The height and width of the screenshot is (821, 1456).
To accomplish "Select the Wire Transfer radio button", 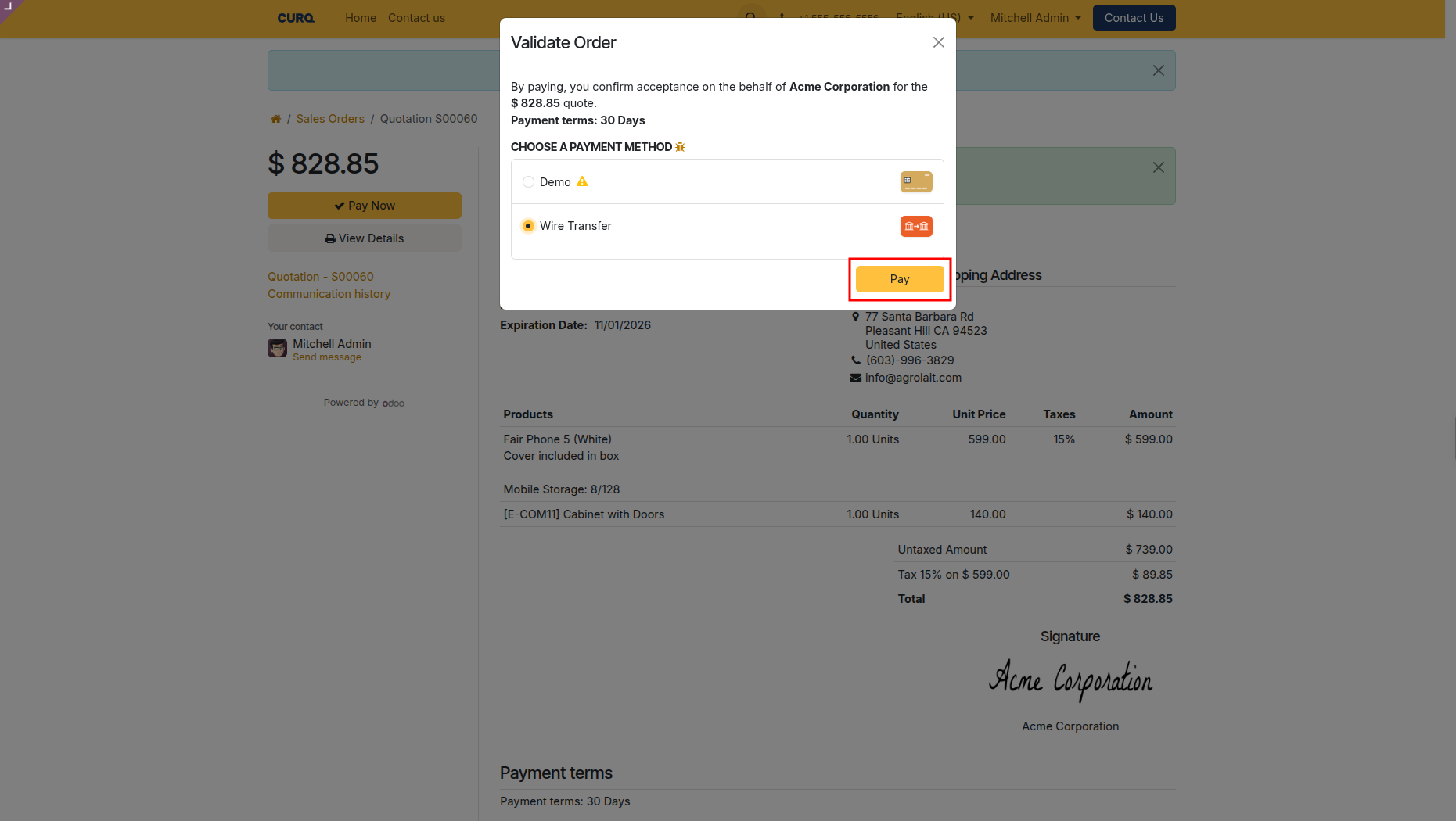I will (529, 226).
